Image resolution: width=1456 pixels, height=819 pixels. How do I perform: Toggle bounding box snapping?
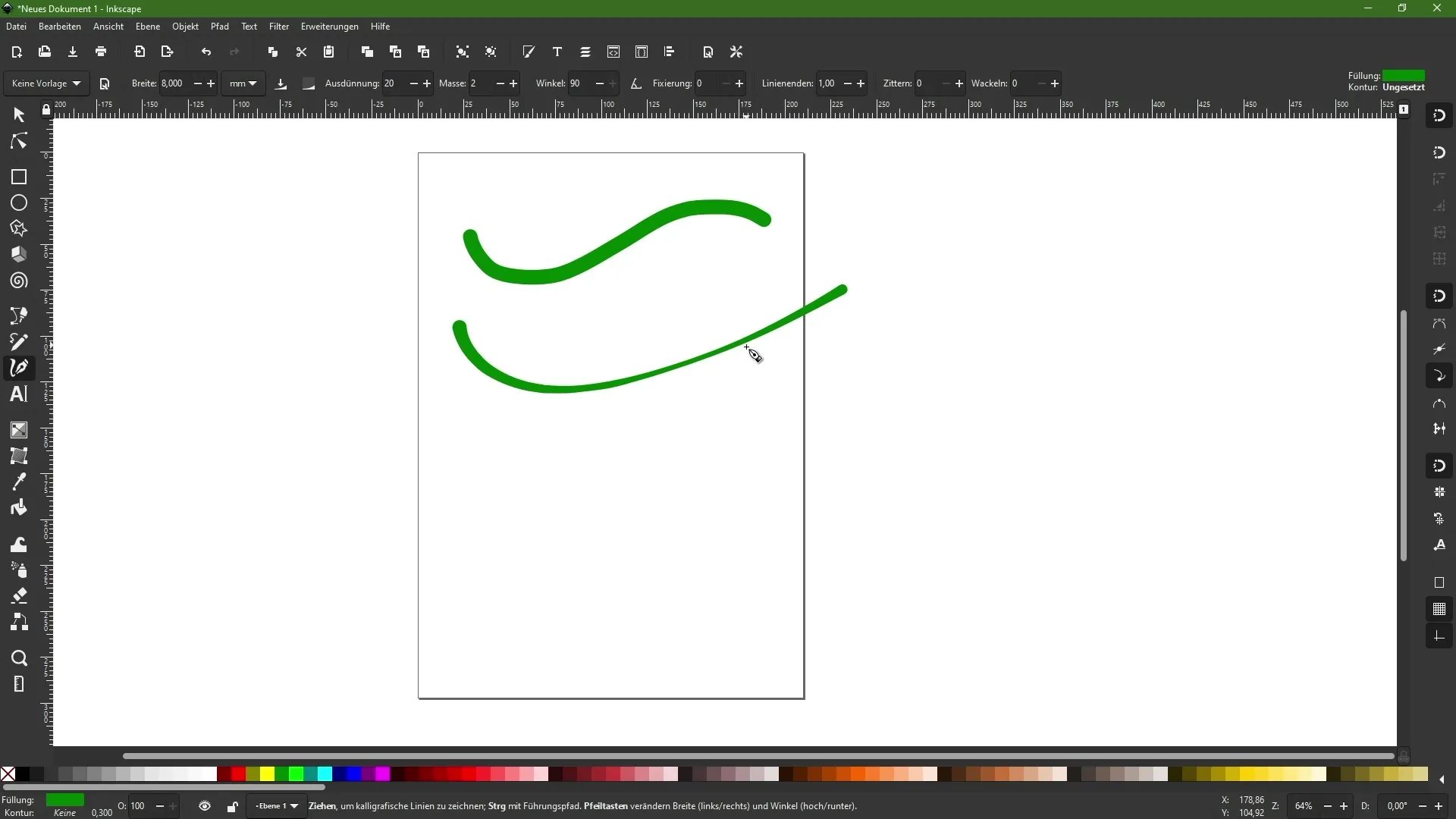(x=1439, y=152)
